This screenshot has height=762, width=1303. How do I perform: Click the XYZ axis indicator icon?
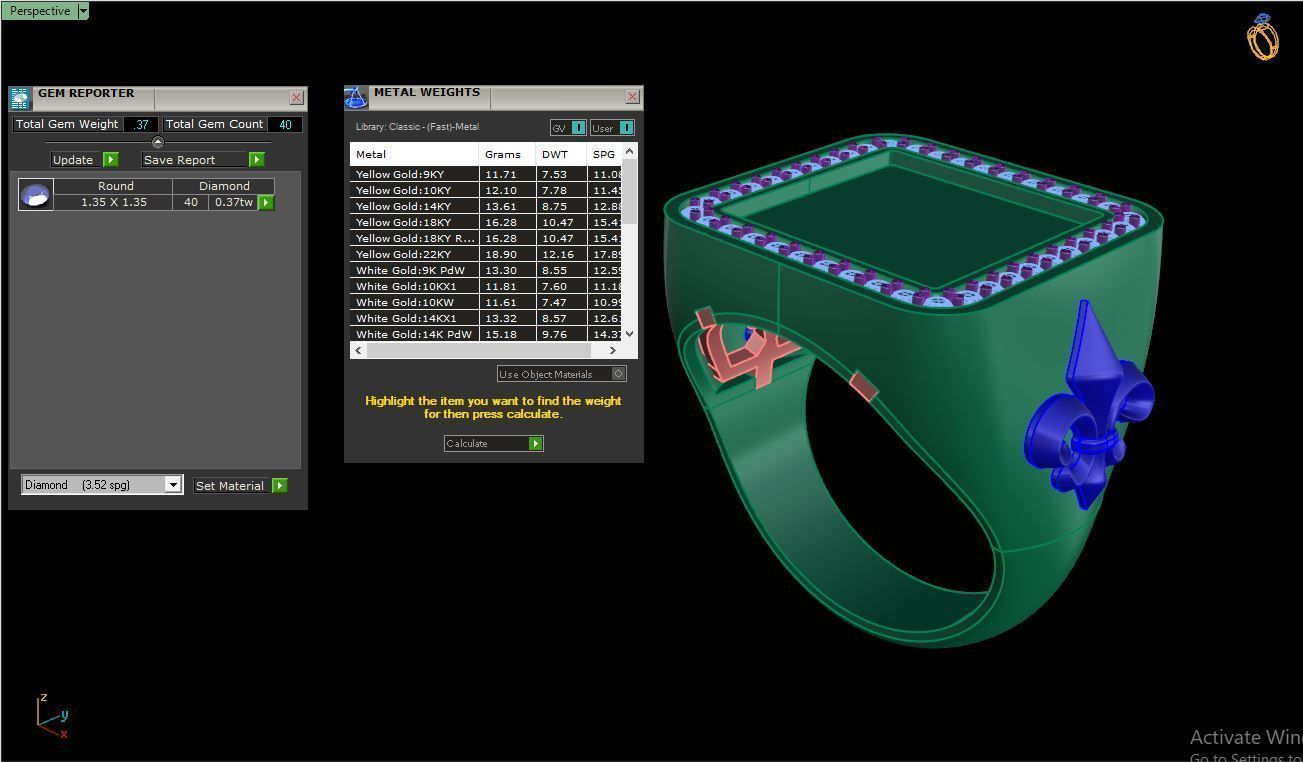52,715
